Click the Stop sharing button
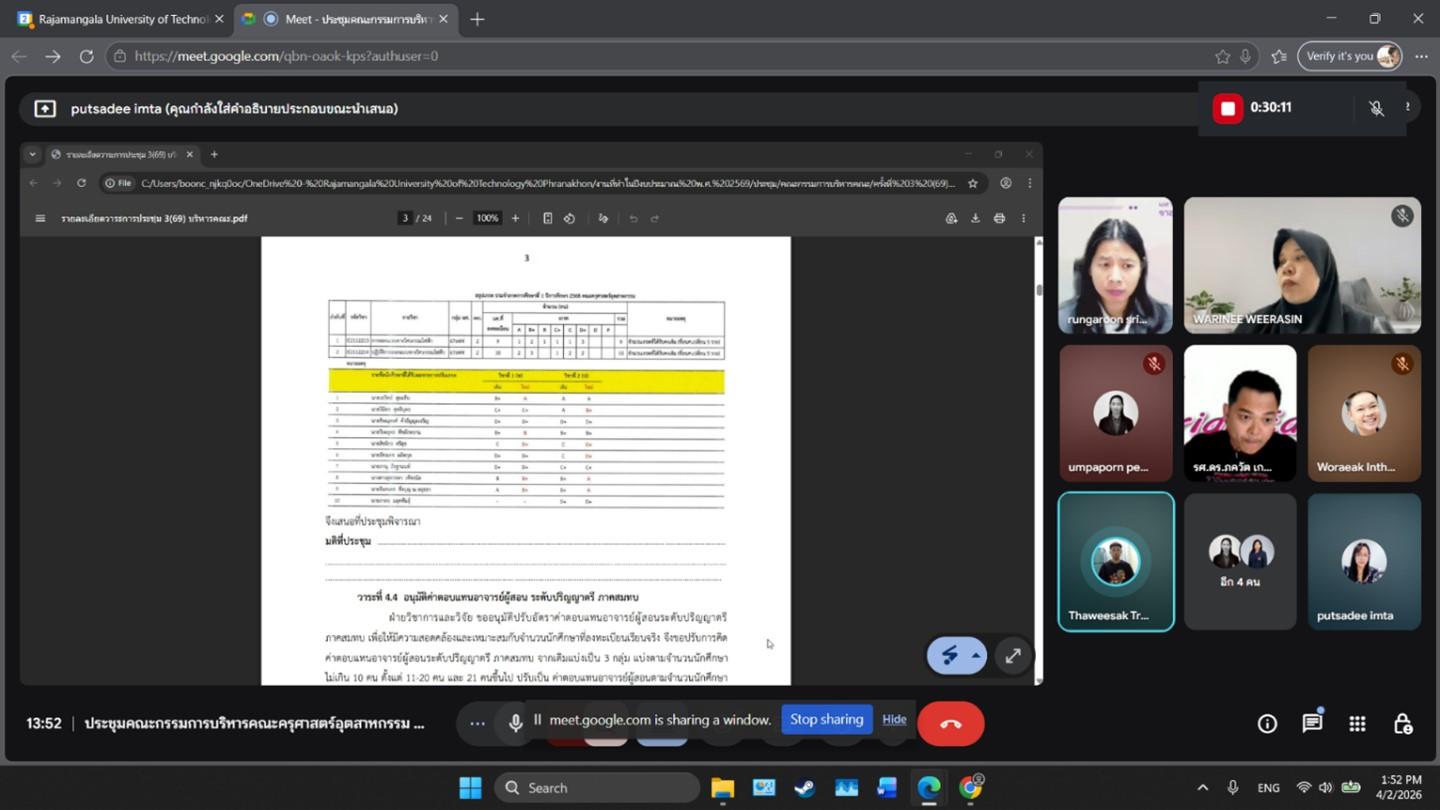1440x810 pixels. [826, 719]
